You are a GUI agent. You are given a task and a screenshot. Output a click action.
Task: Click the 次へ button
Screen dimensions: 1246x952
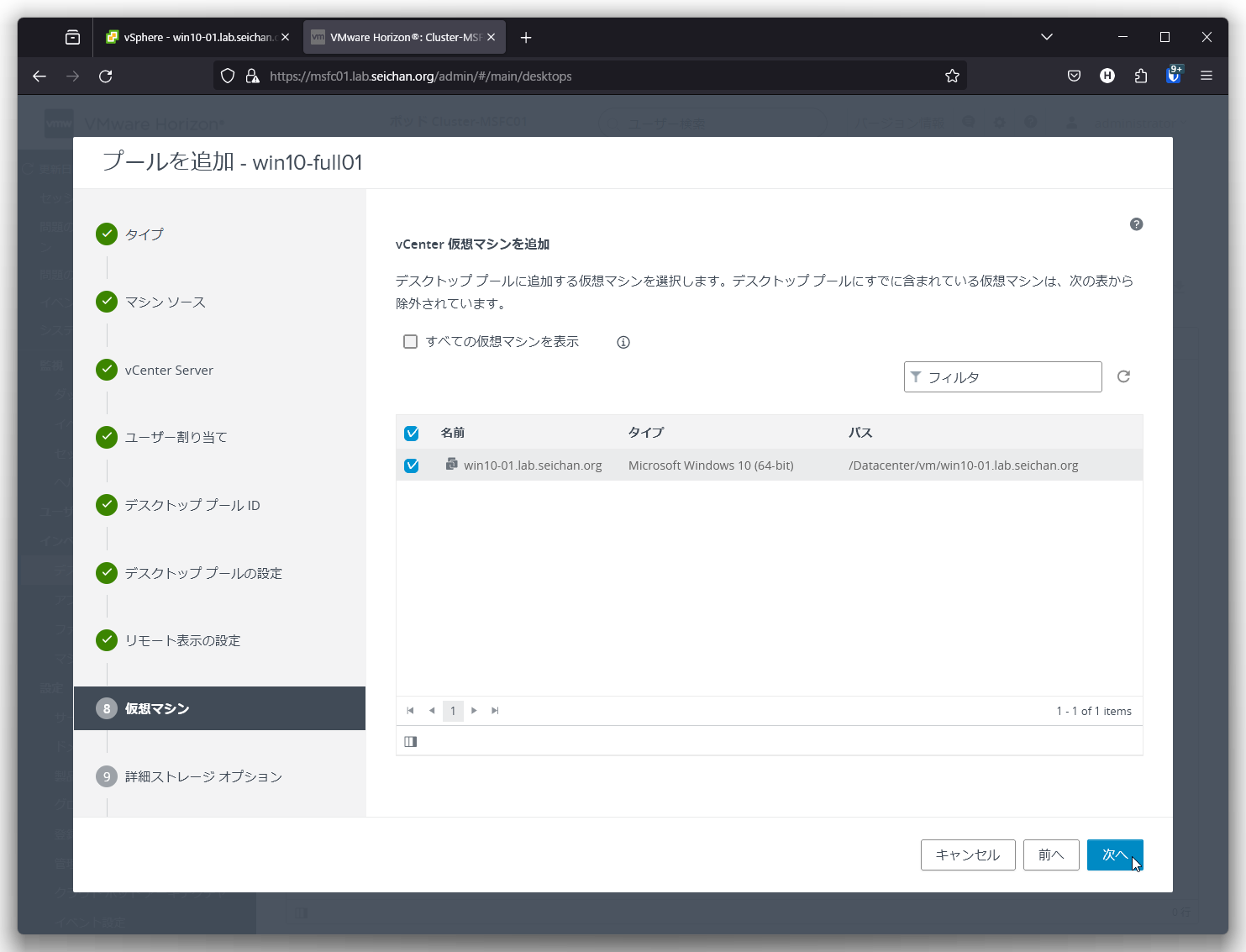(x=1115, y=855)
